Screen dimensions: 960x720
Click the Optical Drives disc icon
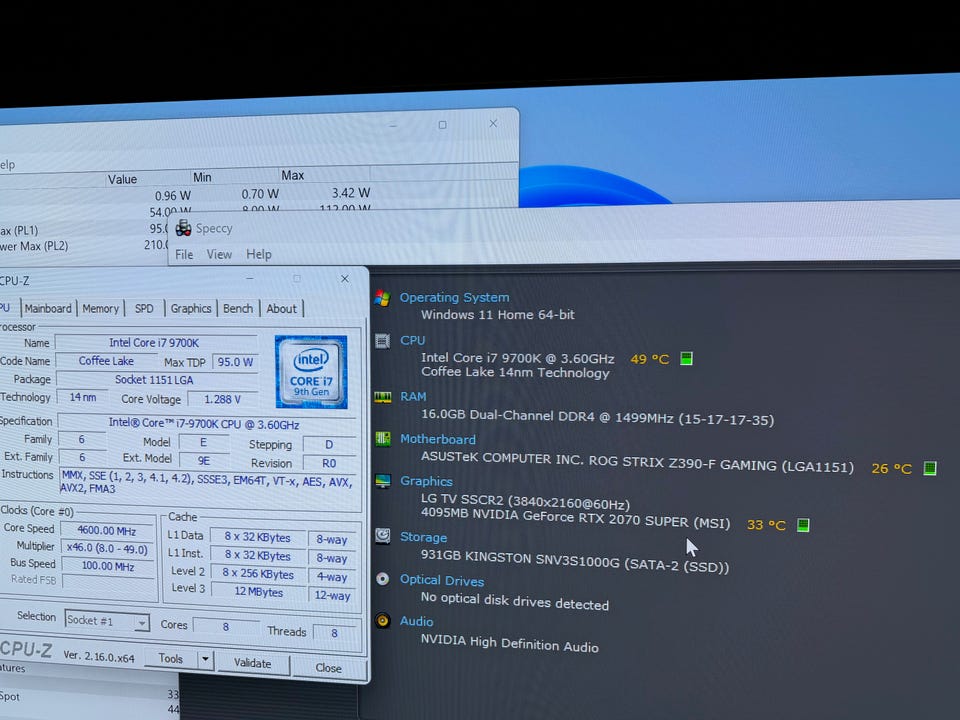pyautogui.click(x=383, y=579)
